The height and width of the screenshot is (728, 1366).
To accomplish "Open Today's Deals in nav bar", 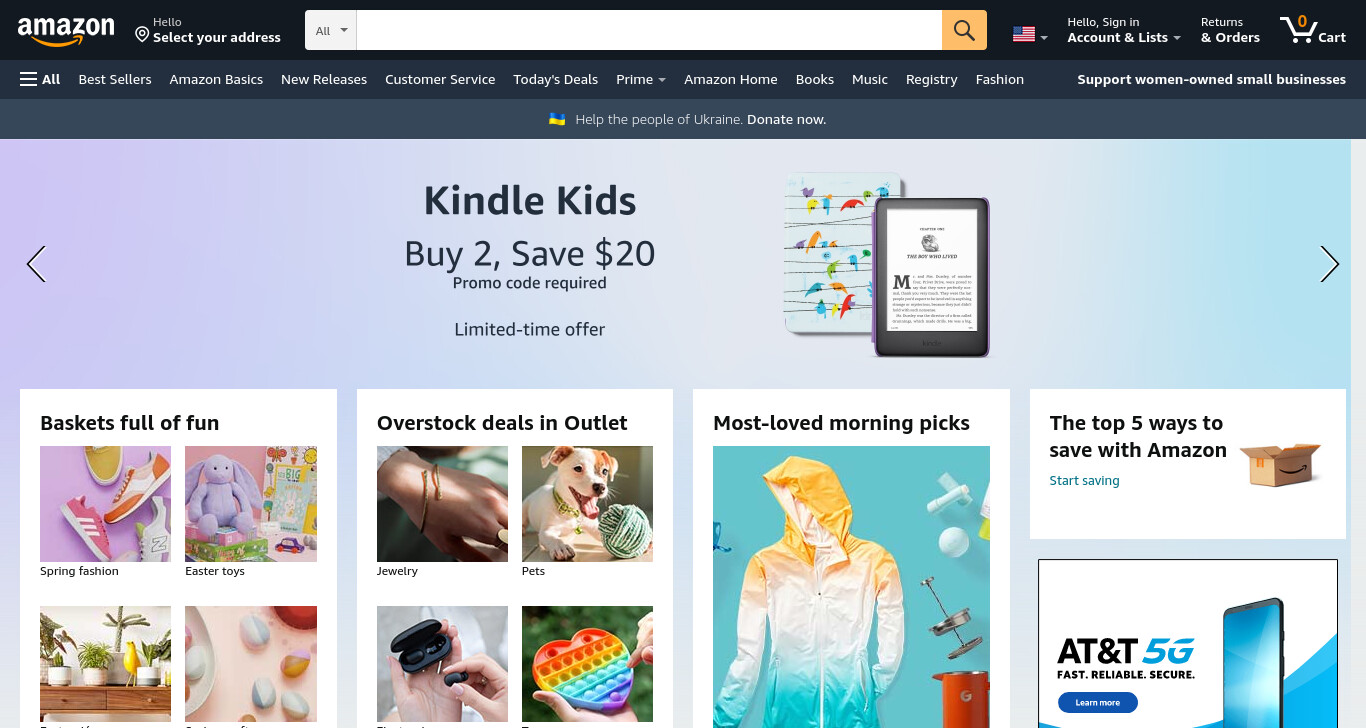I will point(555,79).
